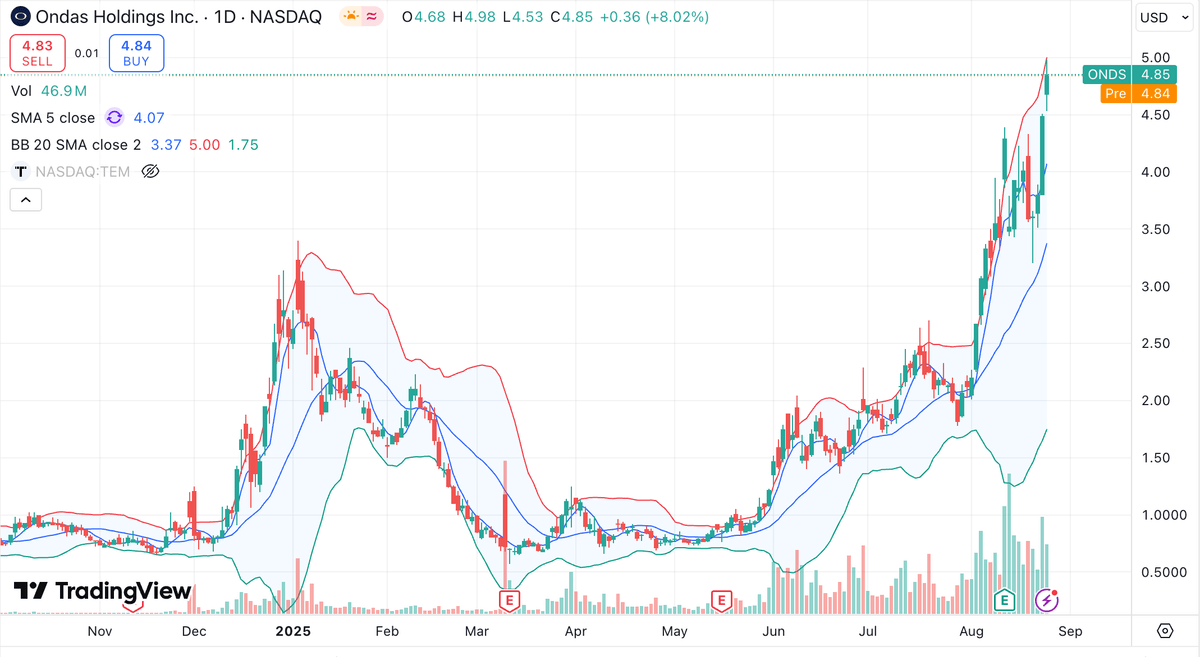Click the pink approximate-sign data icon

point(372,17)
